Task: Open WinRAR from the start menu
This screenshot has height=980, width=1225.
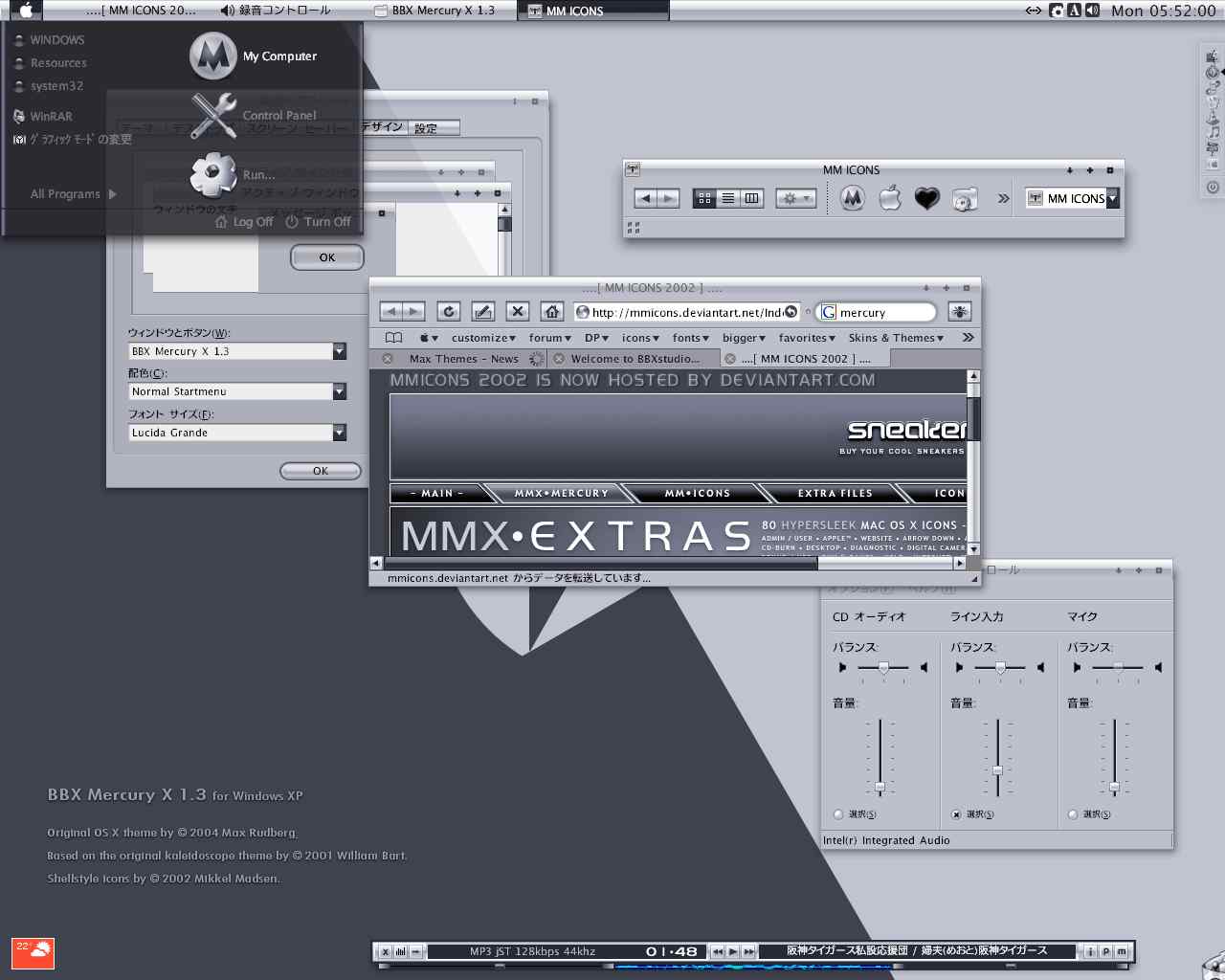Action: pos(43,116)
